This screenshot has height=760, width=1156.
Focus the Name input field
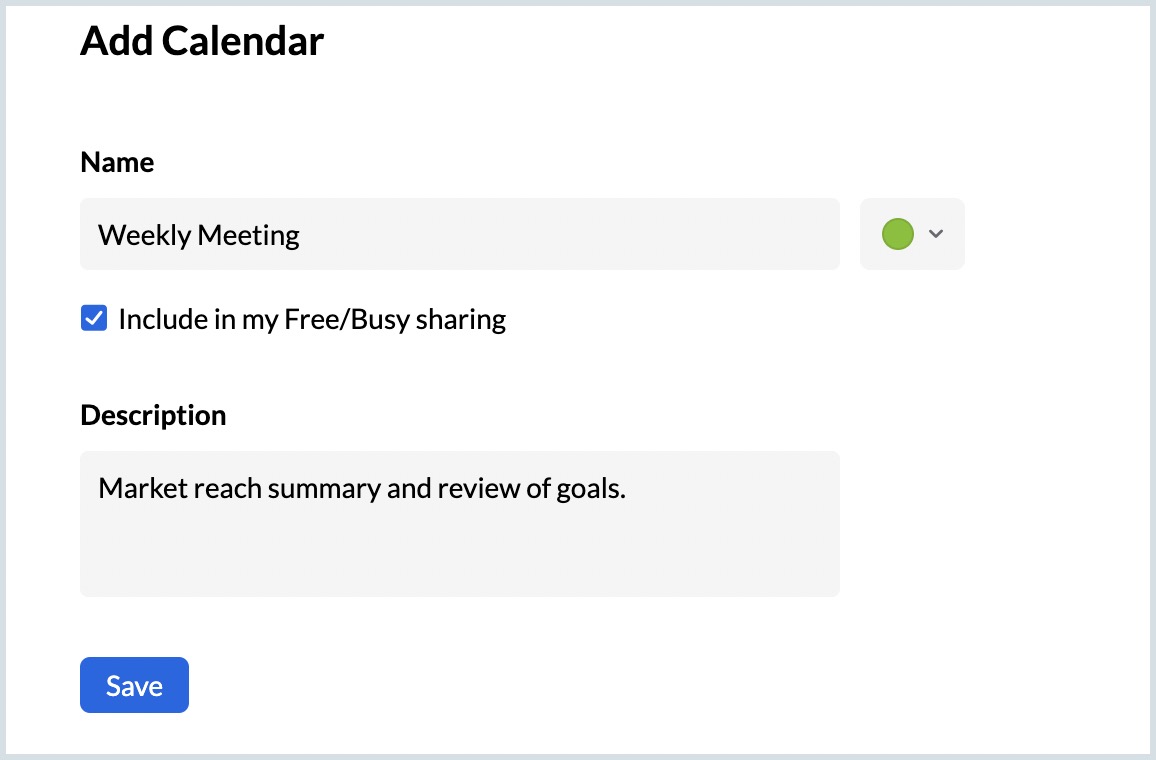pyautogui.click(x=459, y=234)
